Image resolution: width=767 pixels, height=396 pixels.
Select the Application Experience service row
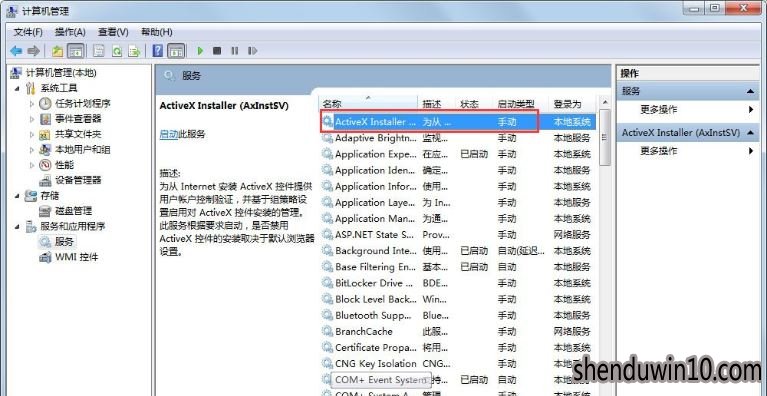[x=458, y=154]
